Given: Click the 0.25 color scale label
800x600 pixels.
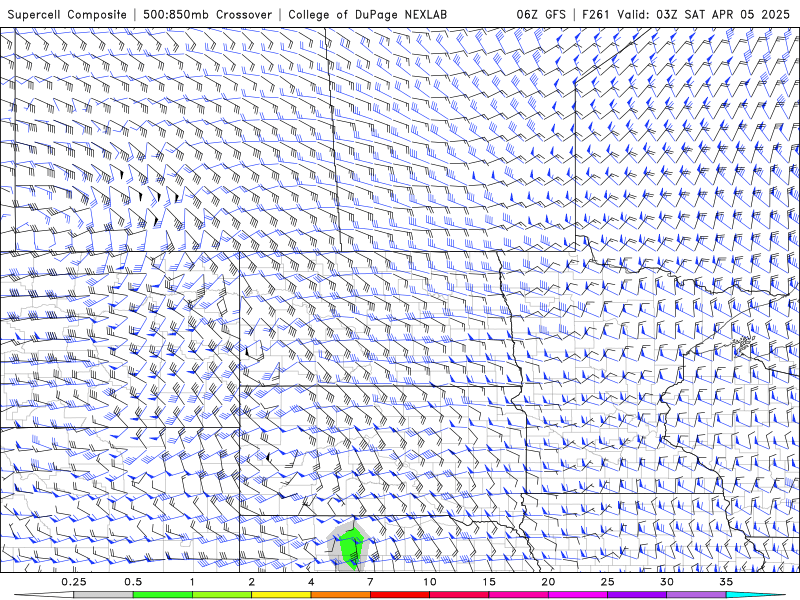Looking at the screenshot, I should [x=74, y=582].
